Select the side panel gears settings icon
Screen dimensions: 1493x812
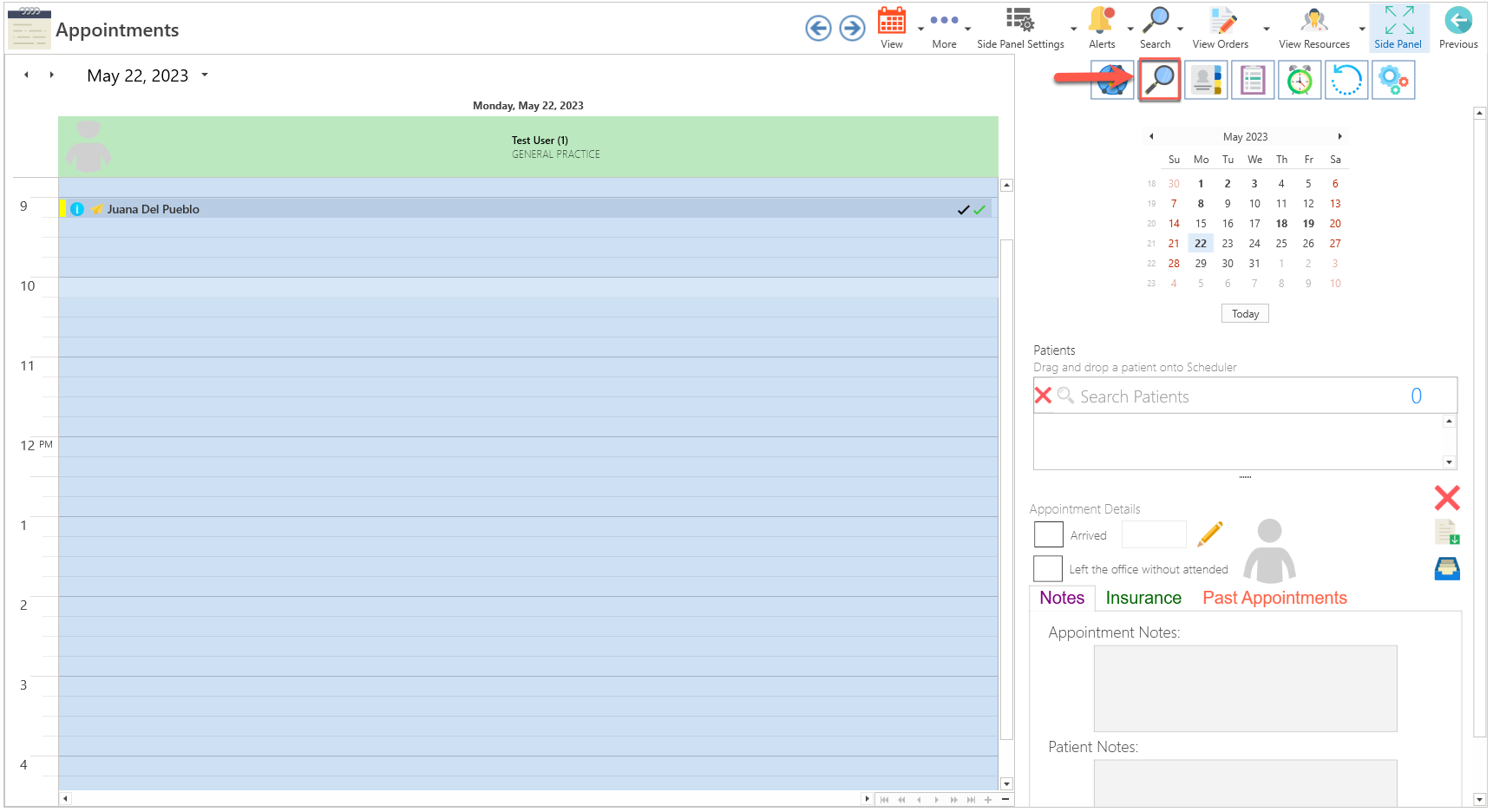pyautogui.click(x=1393, y=80)
